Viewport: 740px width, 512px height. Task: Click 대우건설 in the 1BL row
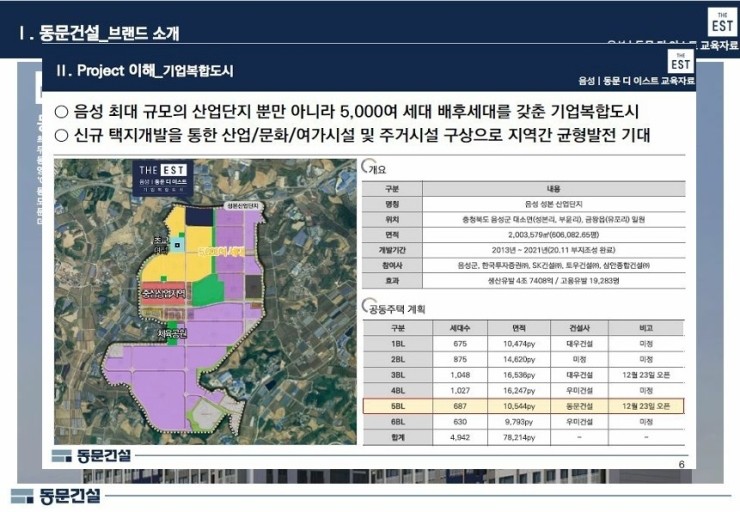[580, 344]
